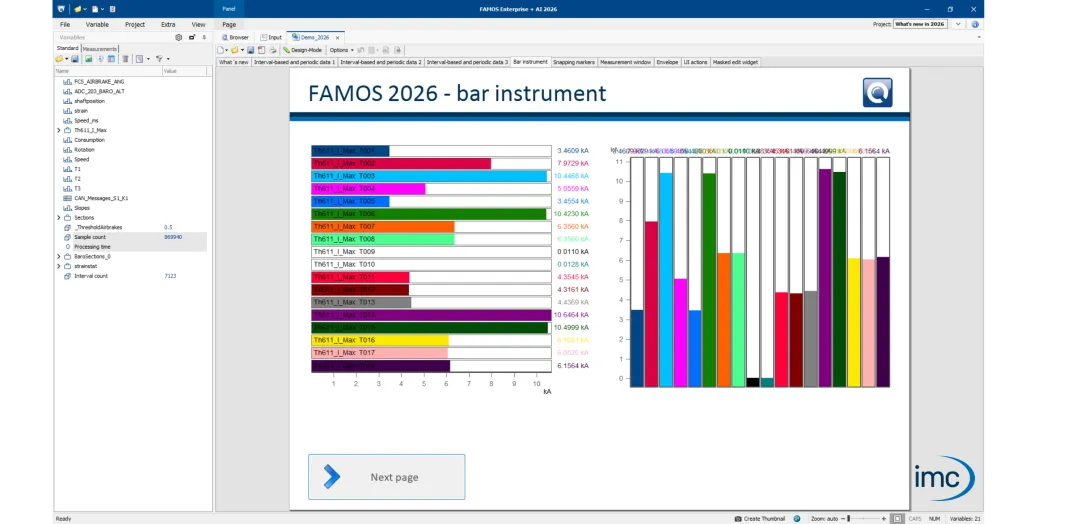Click the open folder icon in title bar
Viewport: 1080px width, 524px height.
click(x=78, y=9)
